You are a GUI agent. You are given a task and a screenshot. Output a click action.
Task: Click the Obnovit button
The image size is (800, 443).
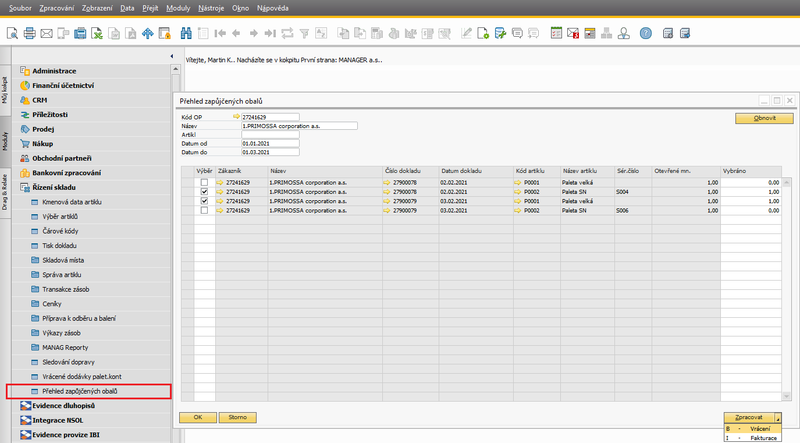pos(764,118)
